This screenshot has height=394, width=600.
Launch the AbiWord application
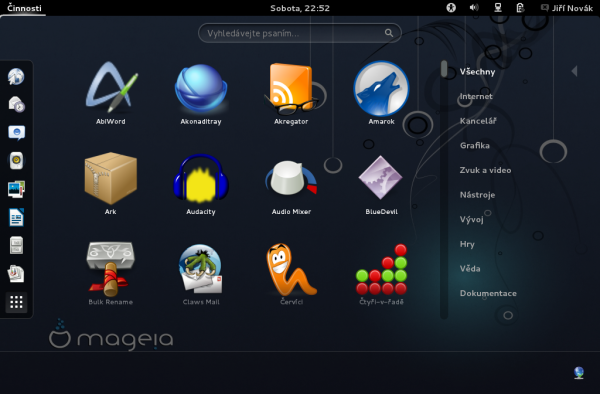coord(111,94)
